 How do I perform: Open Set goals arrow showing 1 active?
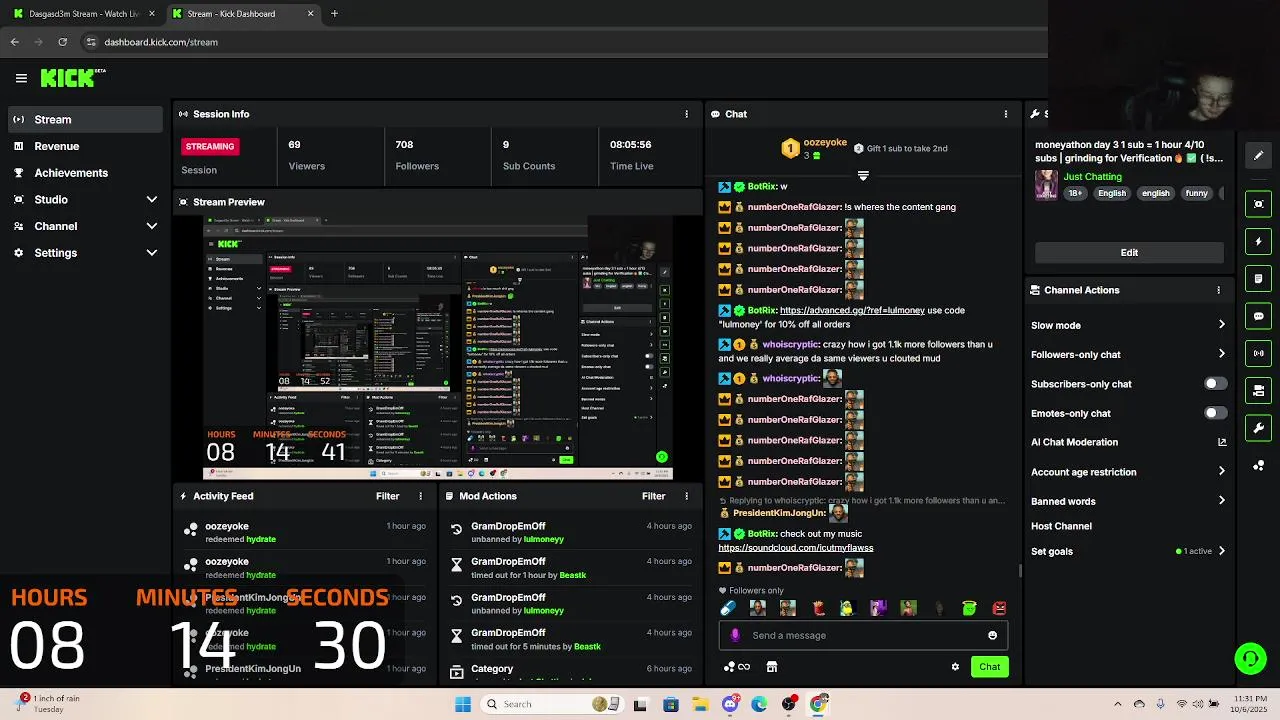click(1221, 551)
